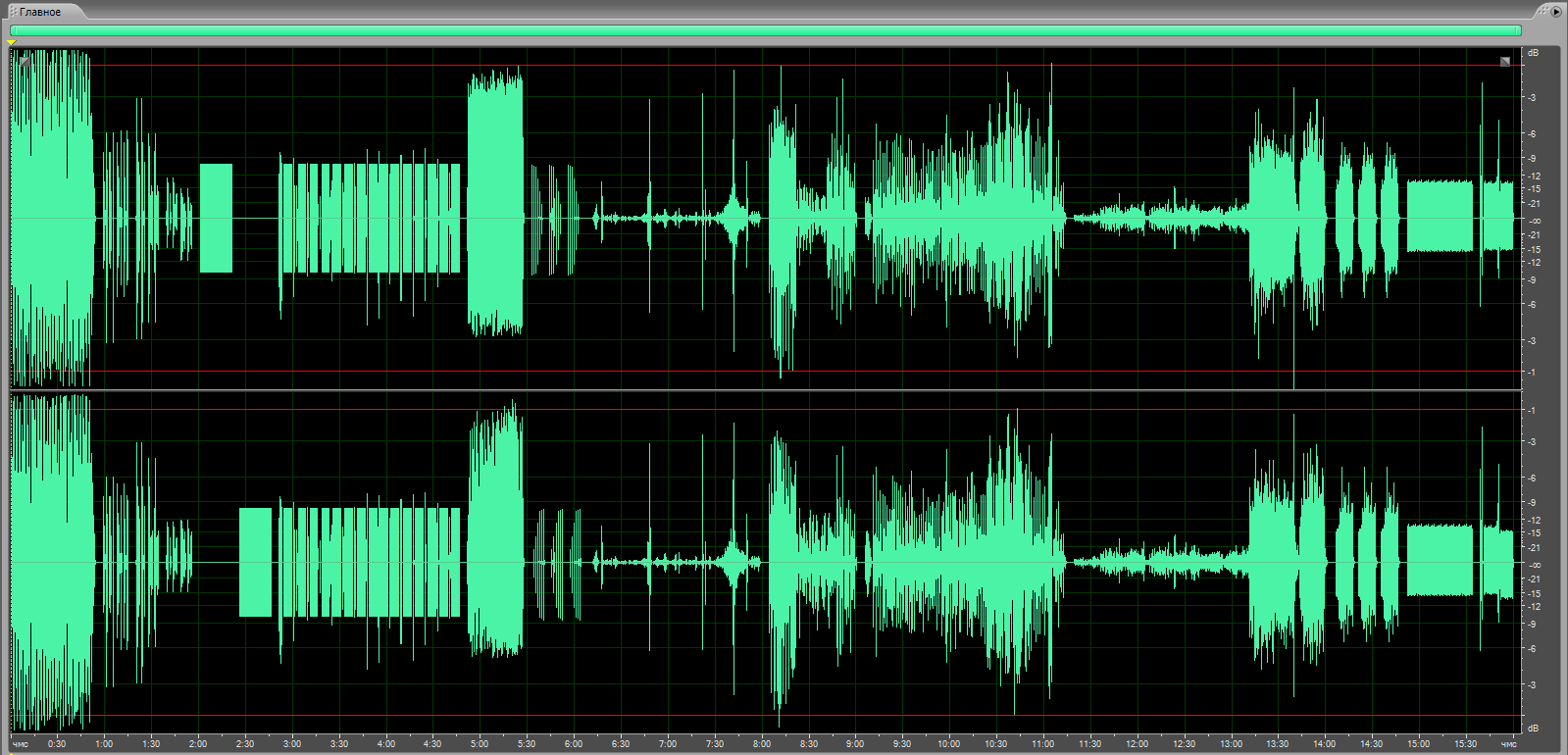The height and width of the screenshot is (755, 1568).
Task: Click the flat tone block near 2:00 in upper channel
Action: 216,218
